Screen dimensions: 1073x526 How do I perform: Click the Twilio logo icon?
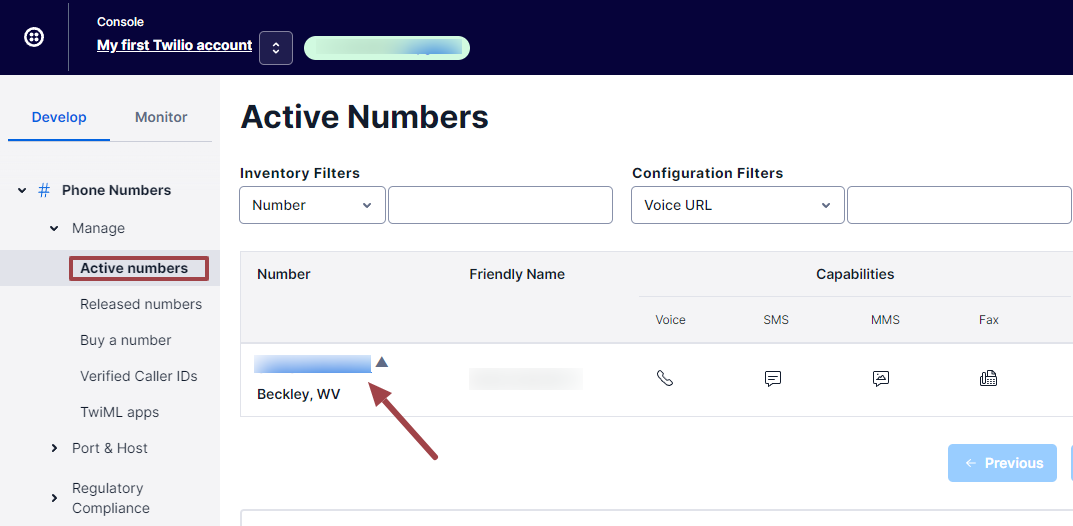[34, 37]
